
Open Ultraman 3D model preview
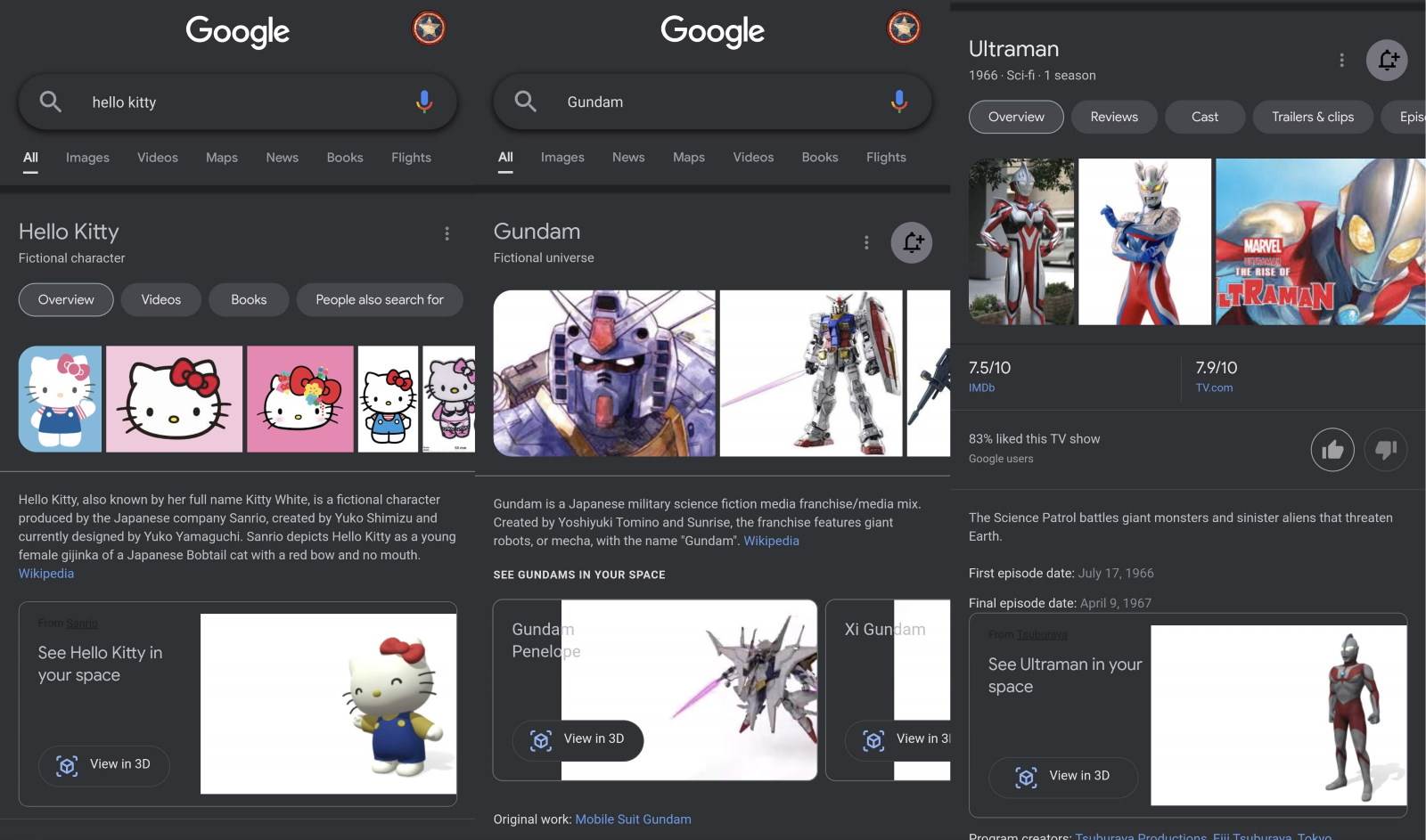click(x=1278, y=715)
